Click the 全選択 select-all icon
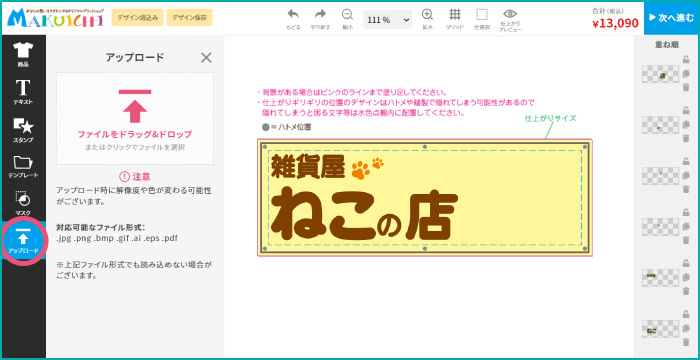 pyautogui.click(x=482, y=20)
